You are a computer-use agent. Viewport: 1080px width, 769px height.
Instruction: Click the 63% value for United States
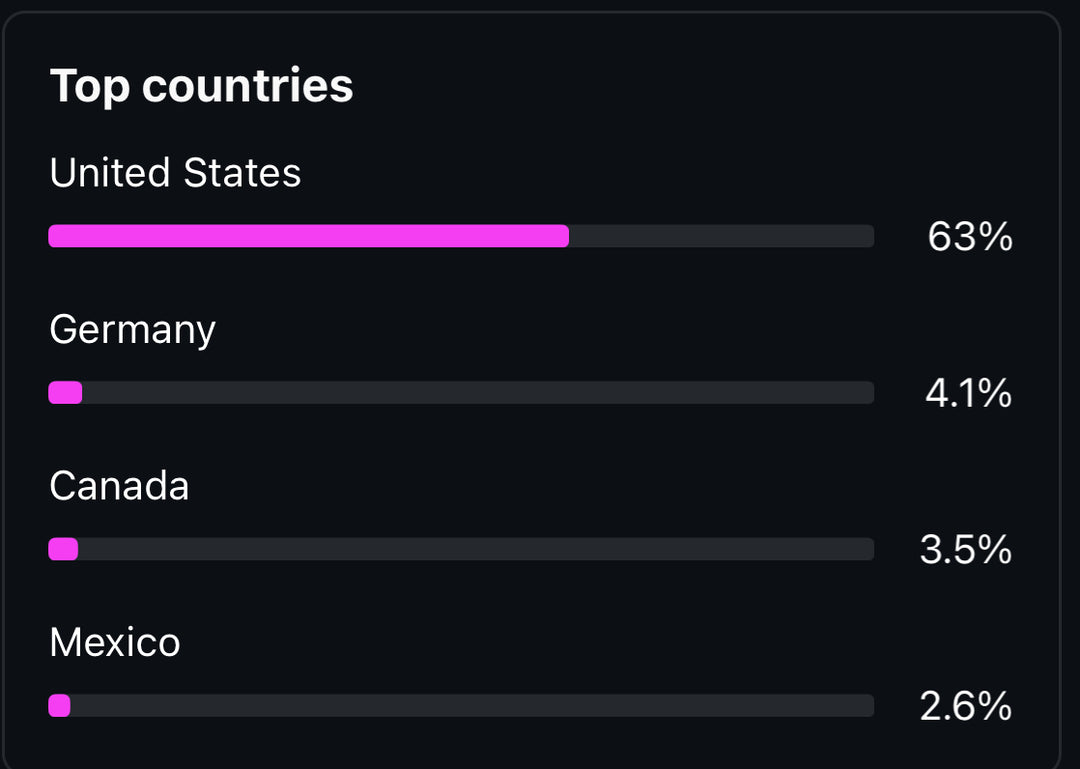point(969,238)
